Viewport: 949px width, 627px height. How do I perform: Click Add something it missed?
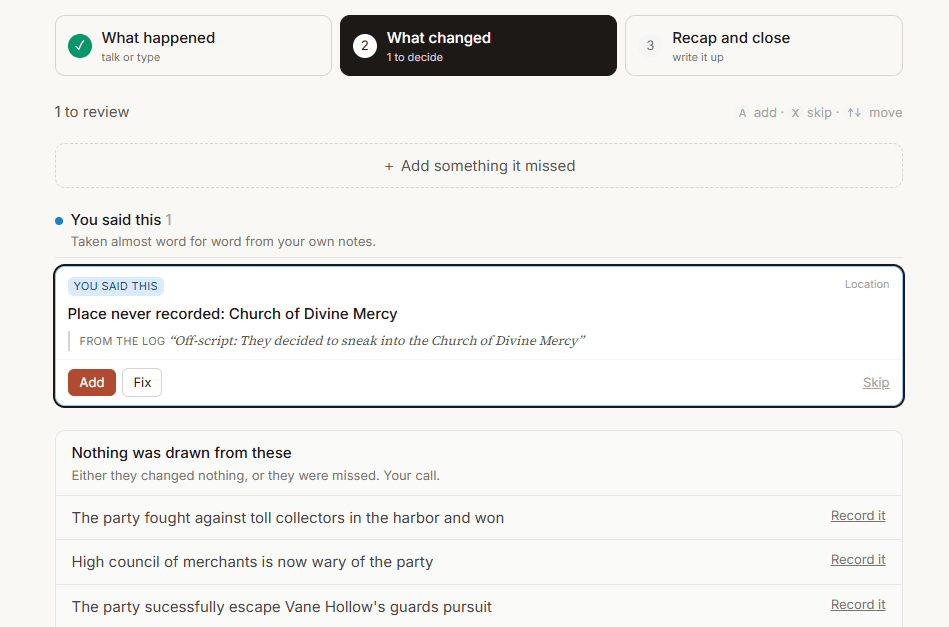point(479,166)
